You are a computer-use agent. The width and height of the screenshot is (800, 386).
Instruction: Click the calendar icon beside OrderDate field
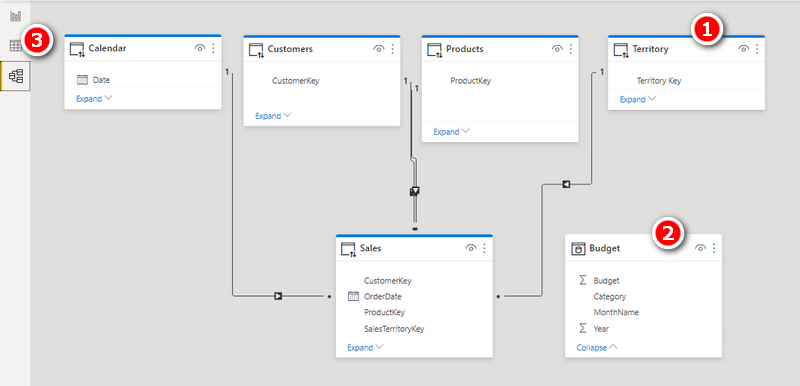pos(353,296)
